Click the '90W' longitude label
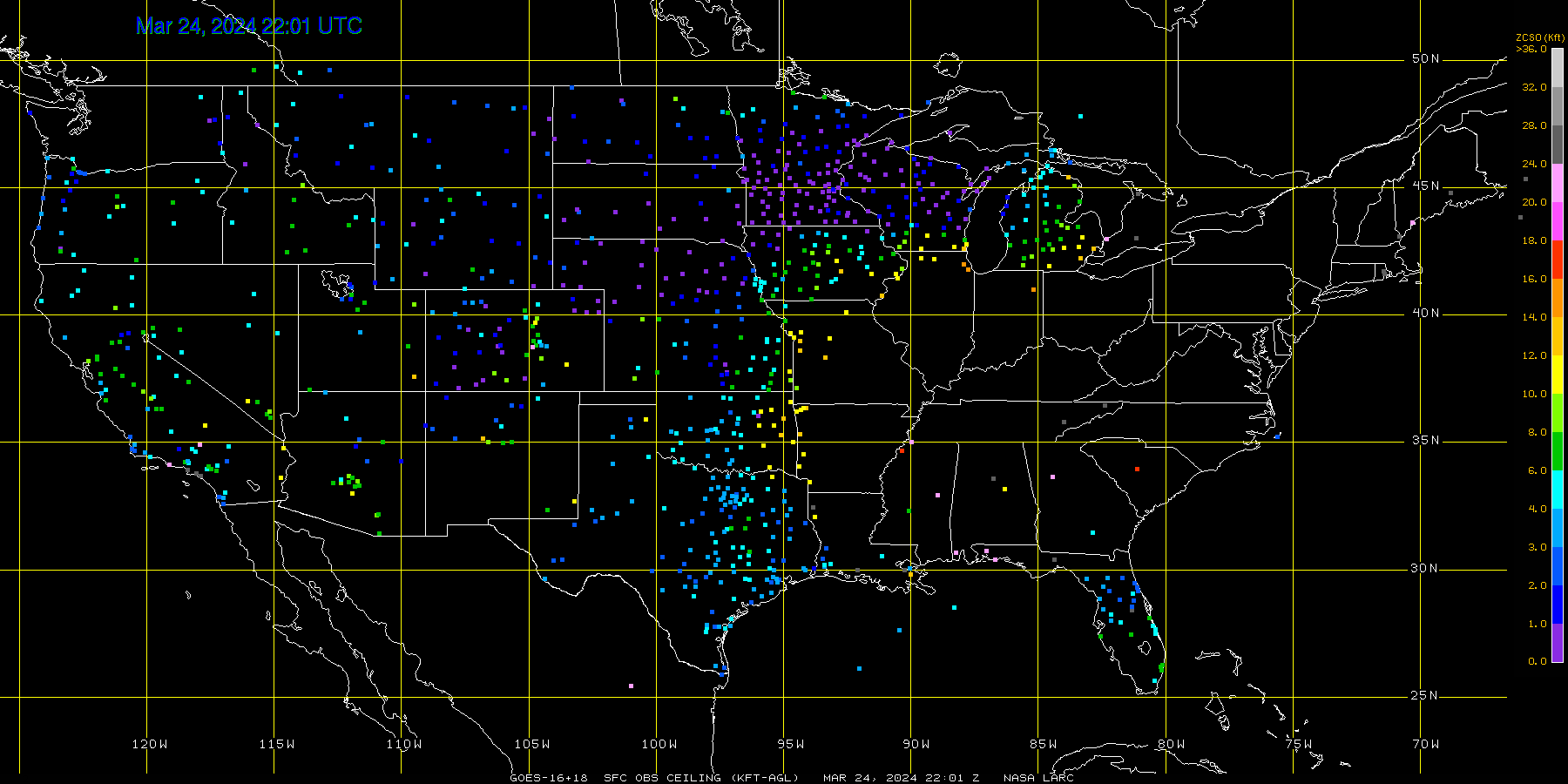 tap(916, 744)
